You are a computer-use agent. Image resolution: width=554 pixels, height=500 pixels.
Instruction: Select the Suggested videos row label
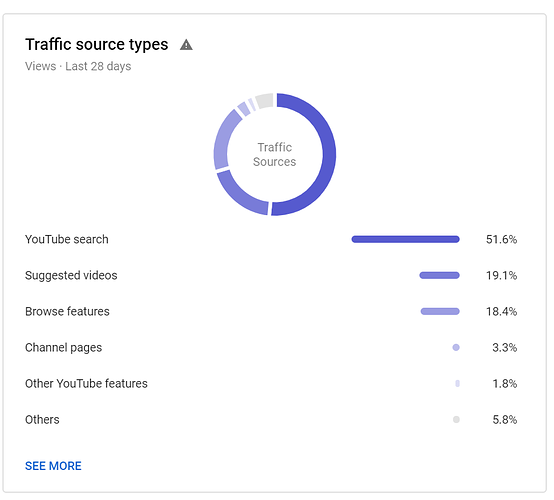71,275
